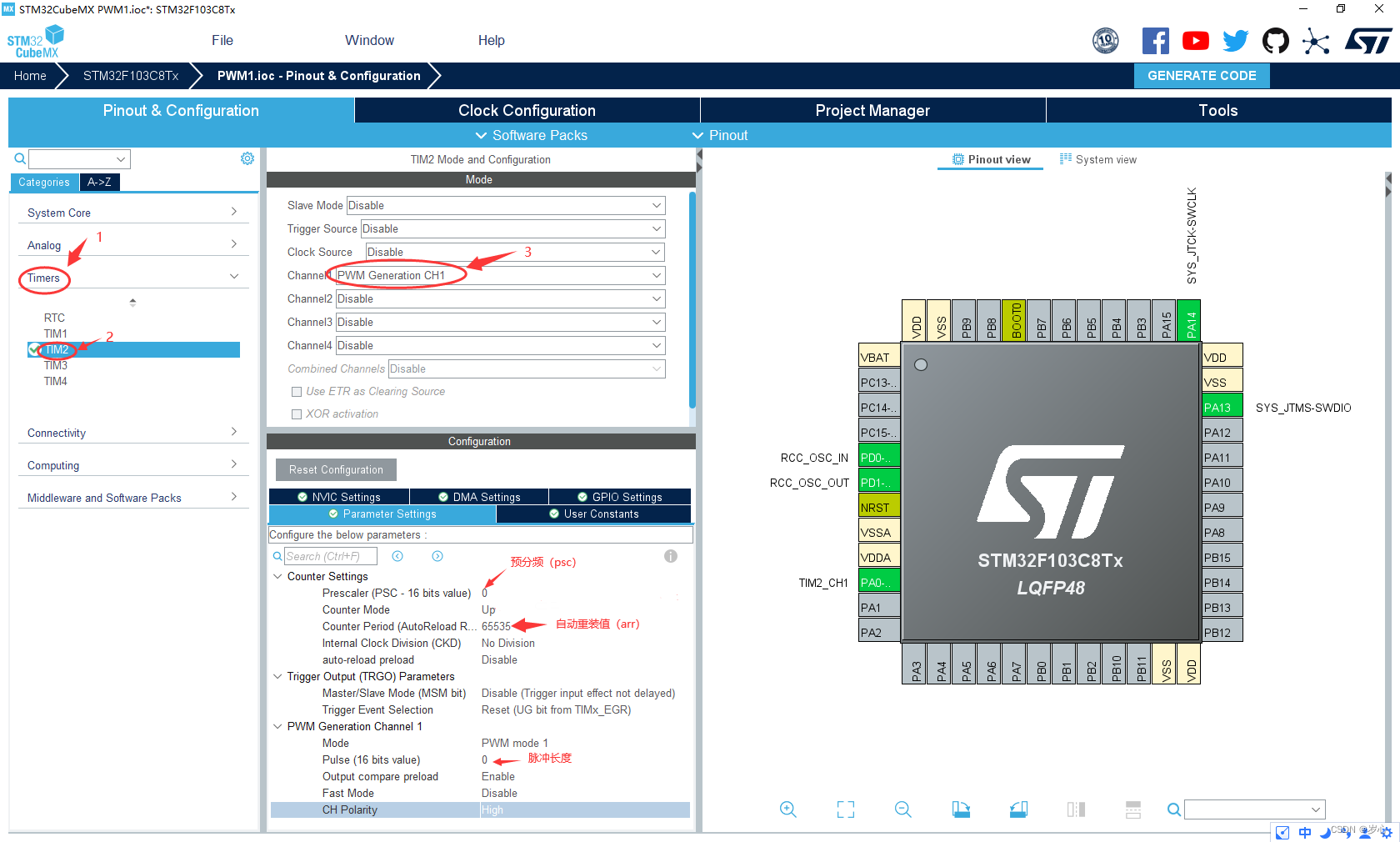Rotate the chip counterclockwise

[x=1018, y=809]
